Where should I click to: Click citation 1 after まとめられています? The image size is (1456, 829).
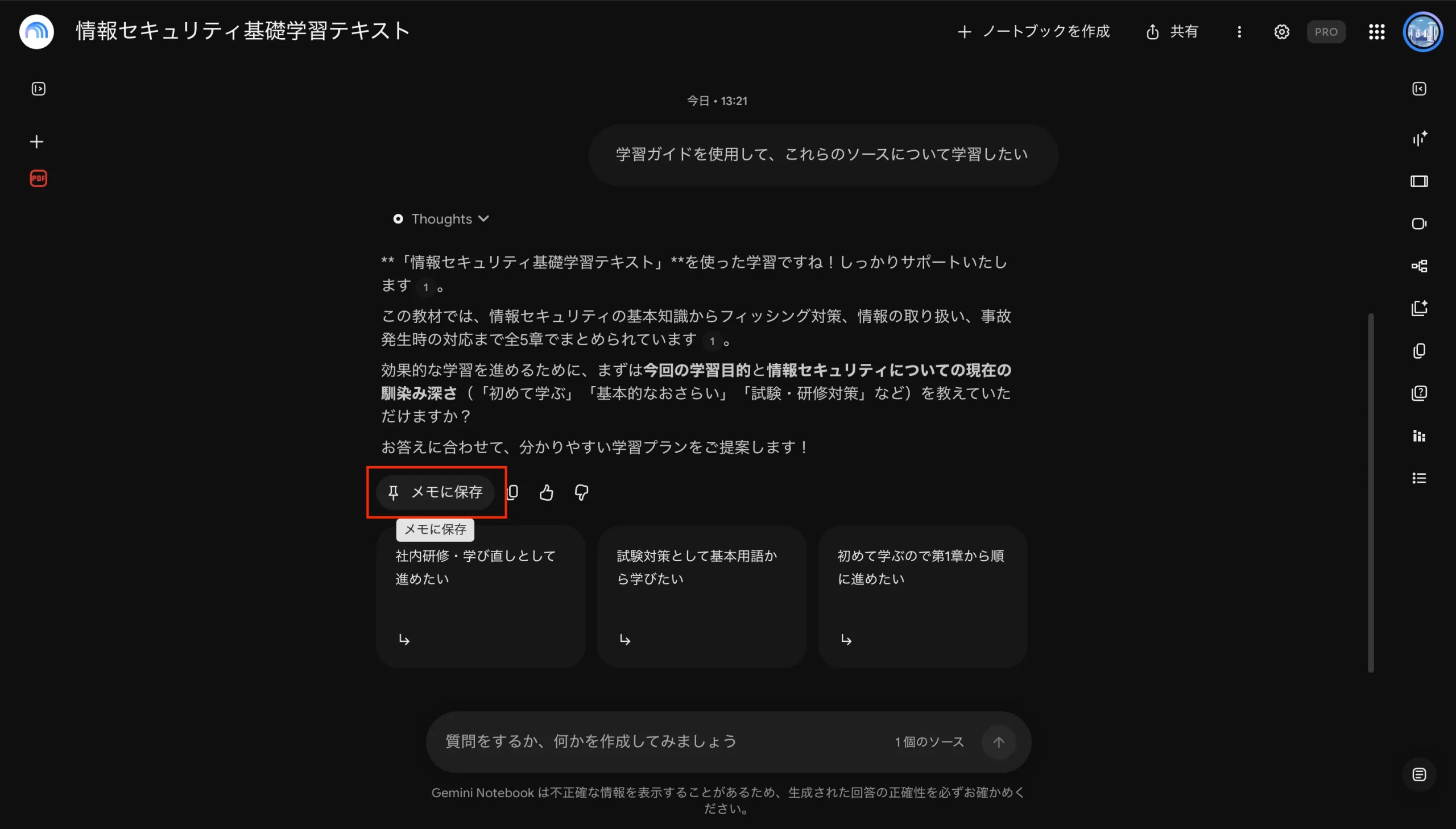pos(712,341)
